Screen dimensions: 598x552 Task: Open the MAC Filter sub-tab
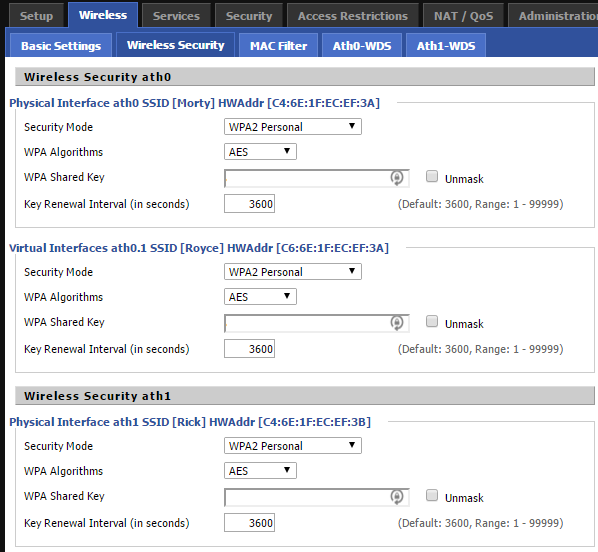click(x=278, y=45)
